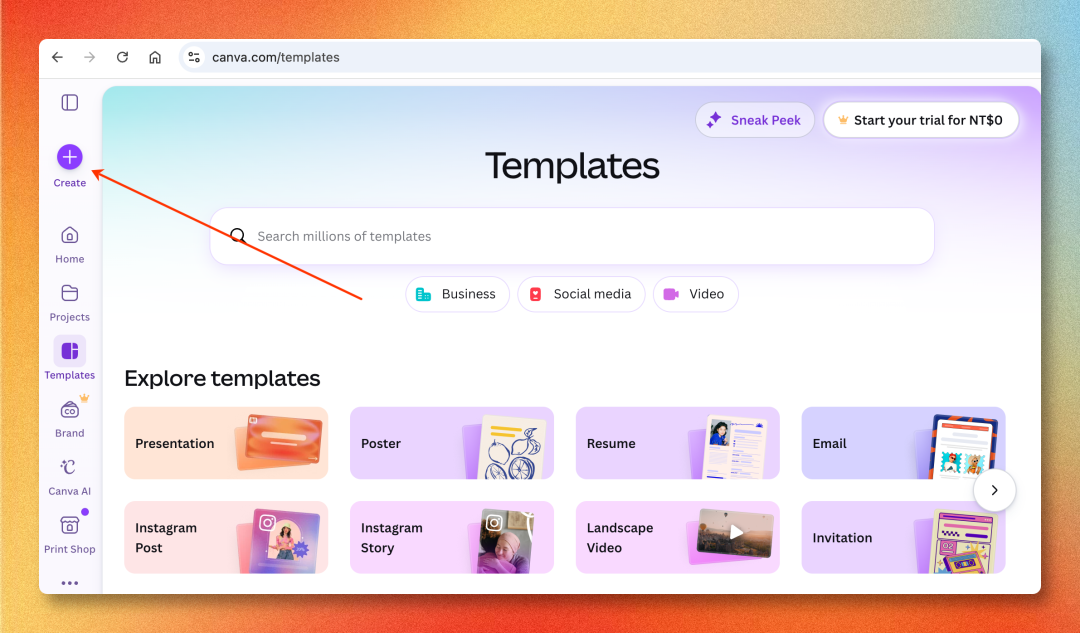Open the Poster template card
The image size is (1080, 633).
click(x=452, y=443)
